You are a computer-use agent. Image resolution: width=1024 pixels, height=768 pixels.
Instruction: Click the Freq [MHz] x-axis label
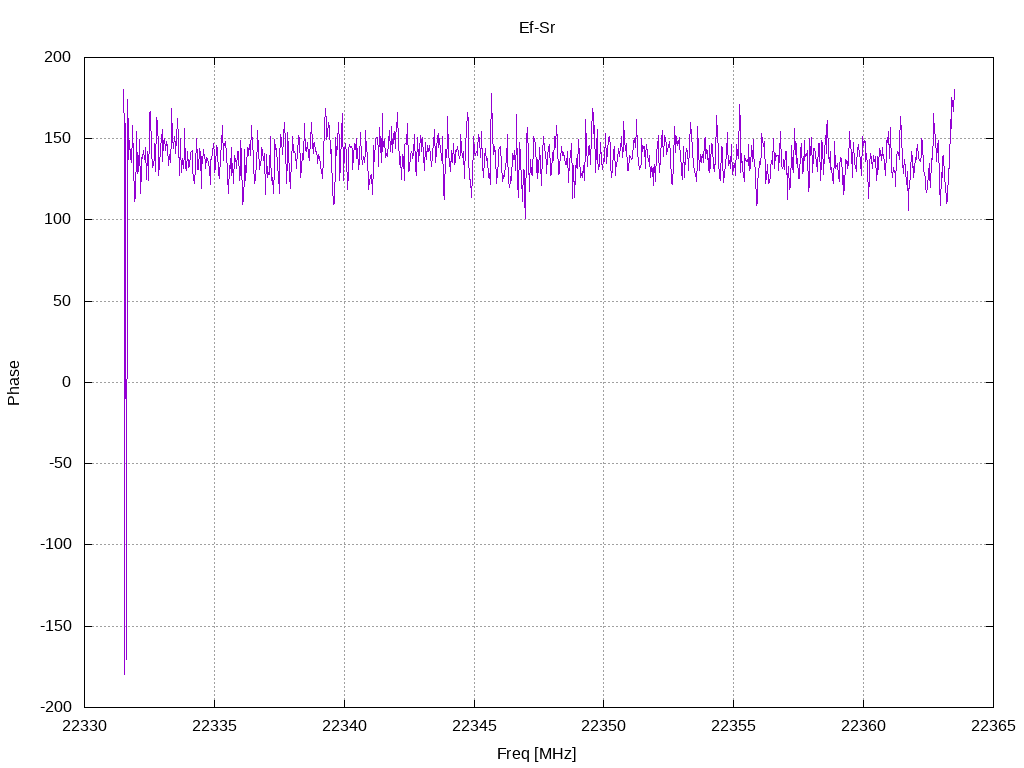pyautogui.click(x=537, y=754)
